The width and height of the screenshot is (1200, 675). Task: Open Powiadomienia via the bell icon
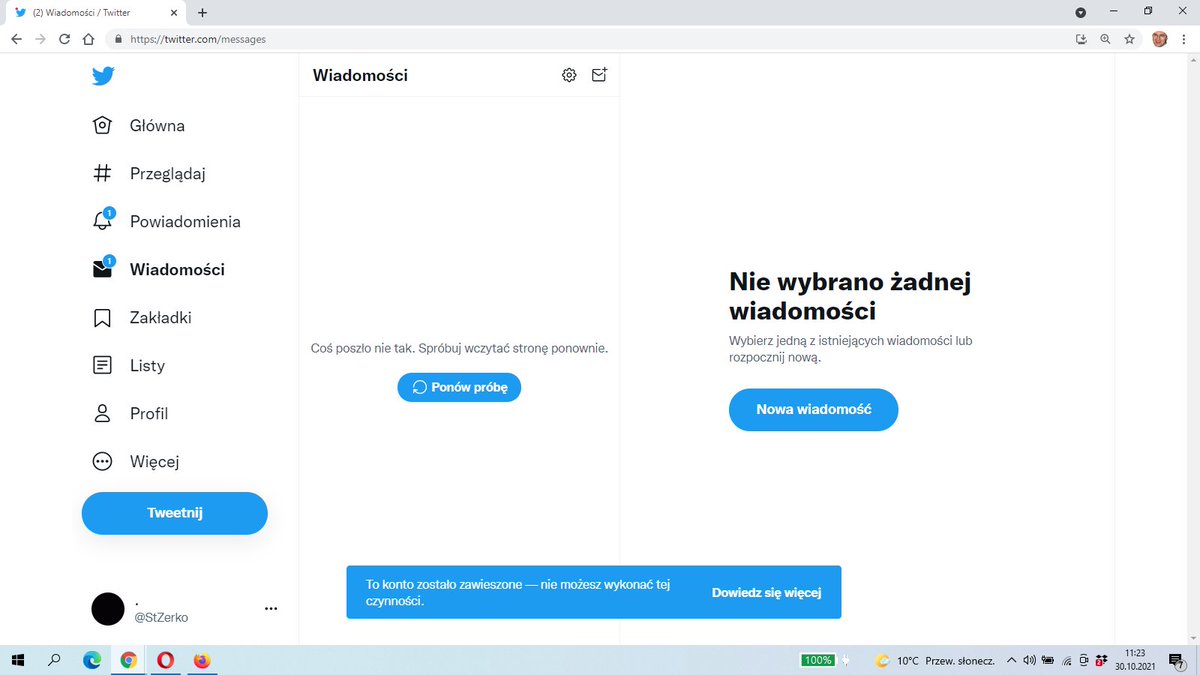(x=102, y=221)
